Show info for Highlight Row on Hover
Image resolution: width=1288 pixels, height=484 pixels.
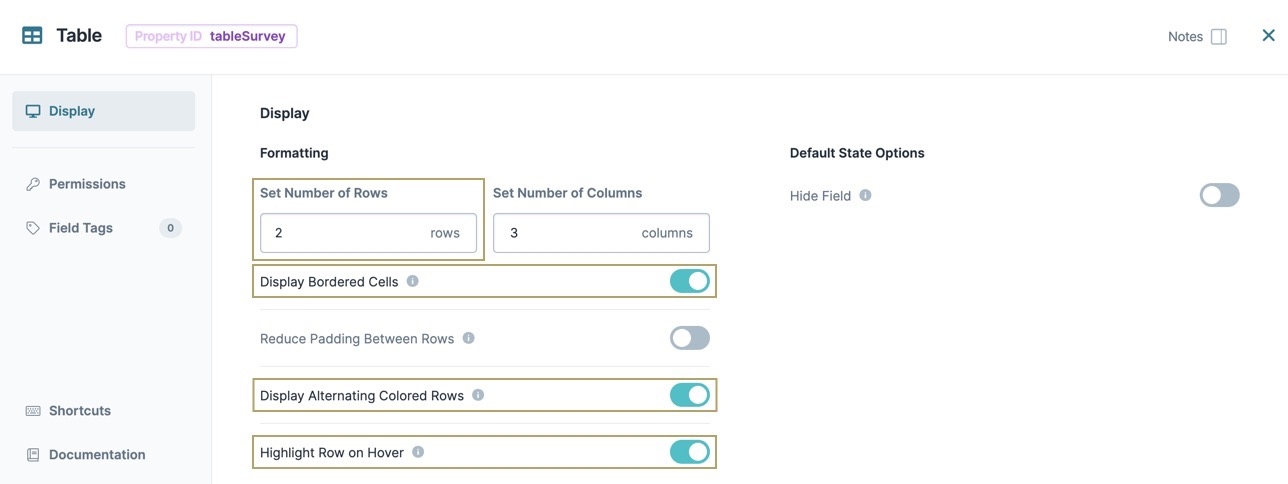point(418,452)
